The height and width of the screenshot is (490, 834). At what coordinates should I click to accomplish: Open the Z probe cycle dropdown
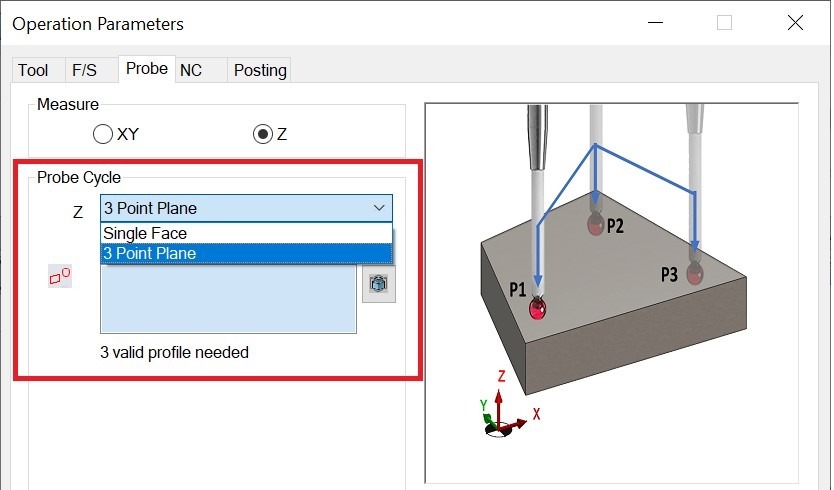pyautogui.click(x=246, y=208)
